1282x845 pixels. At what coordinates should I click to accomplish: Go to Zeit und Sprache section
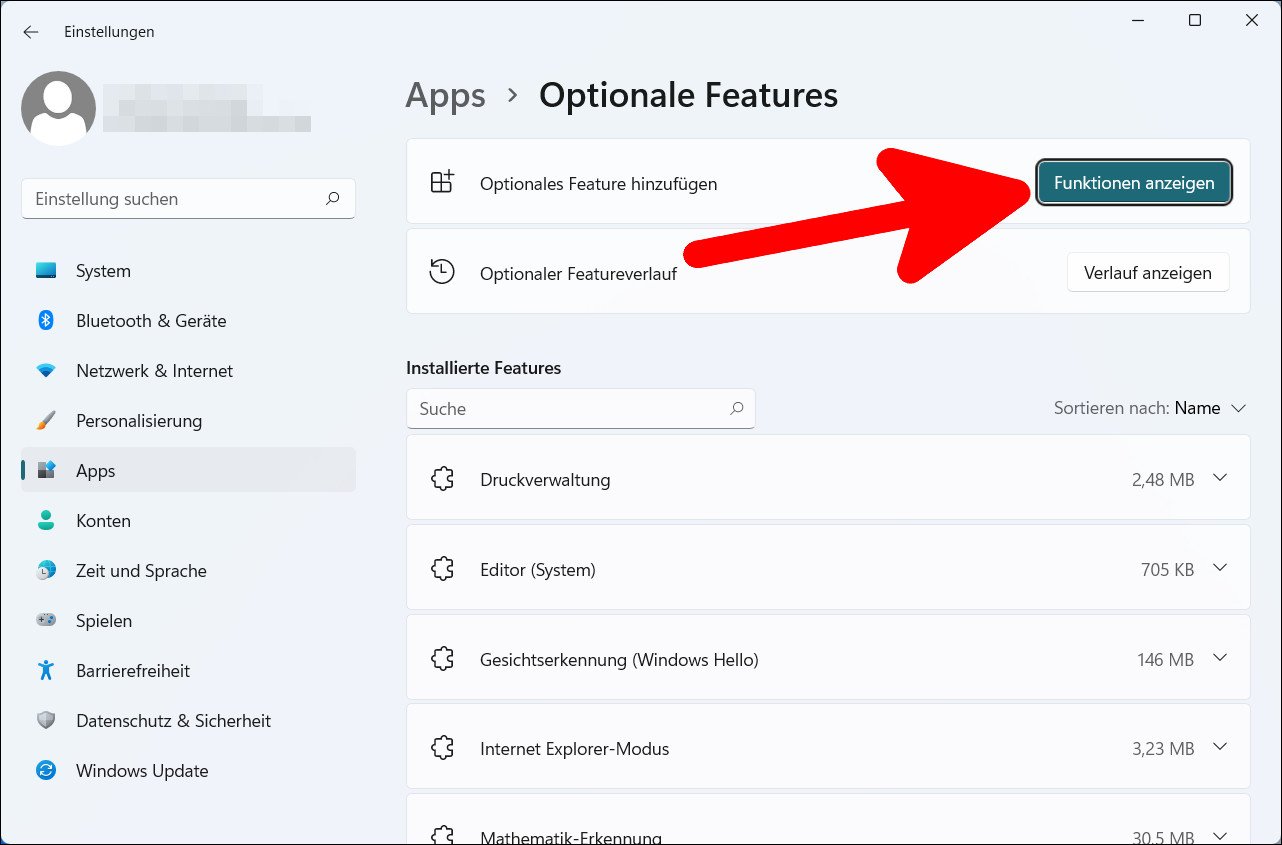[141, 571]
